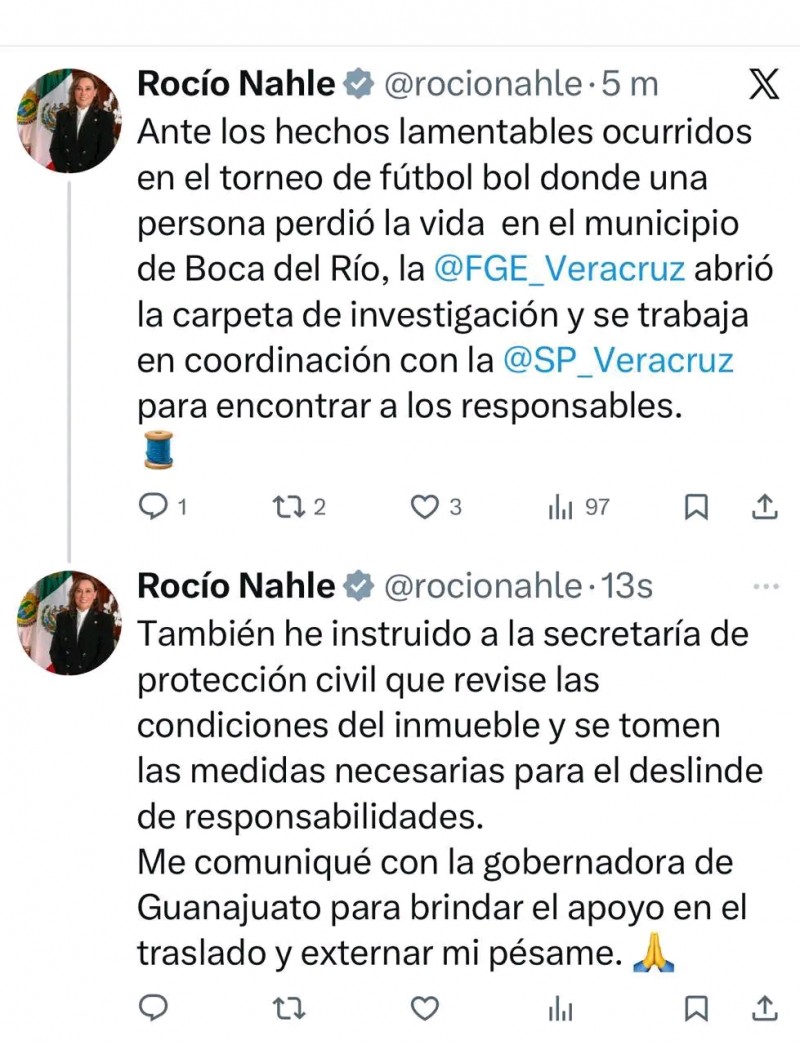Bookmark the first tweet
Viewport: 800px width, 1045px height.
(x=696, y=507)
